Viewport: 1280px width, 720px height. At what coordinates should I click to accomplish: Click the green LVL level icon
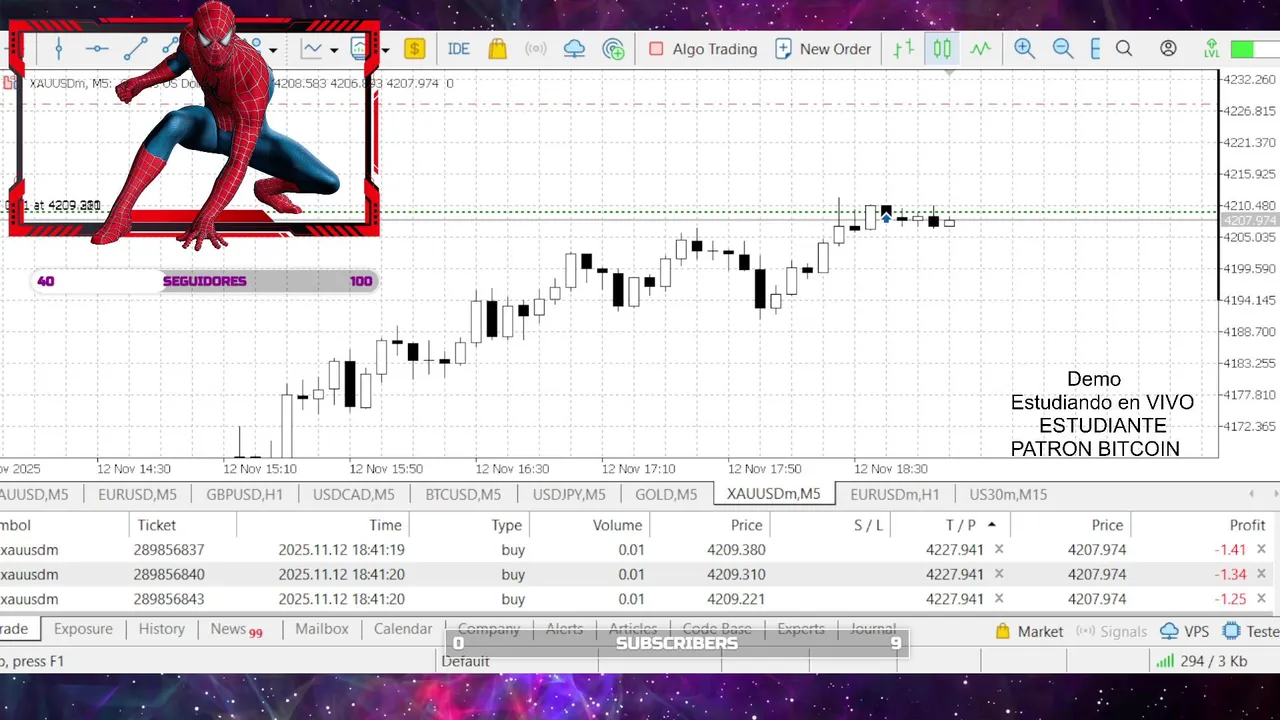tap(1212, 48)
